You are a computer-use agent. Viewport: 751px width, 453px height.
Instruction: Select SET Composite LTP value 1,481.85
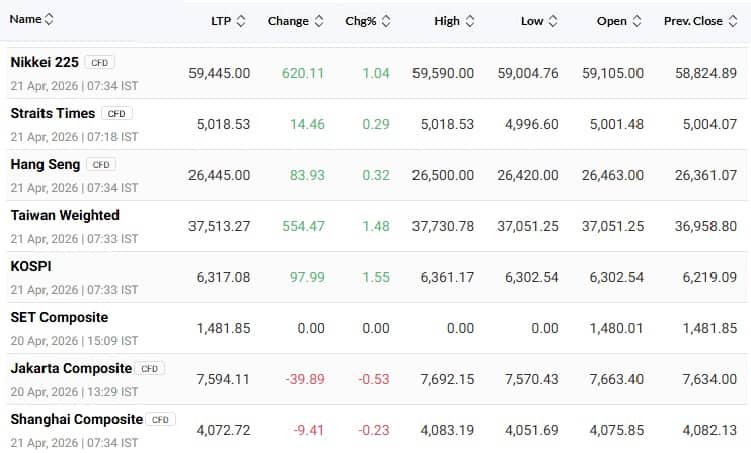223,328
